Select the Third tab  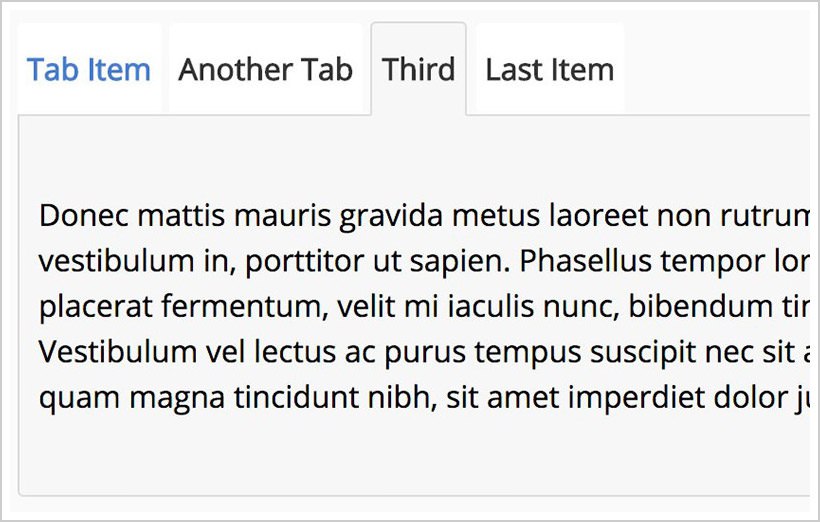click(418, 70)
